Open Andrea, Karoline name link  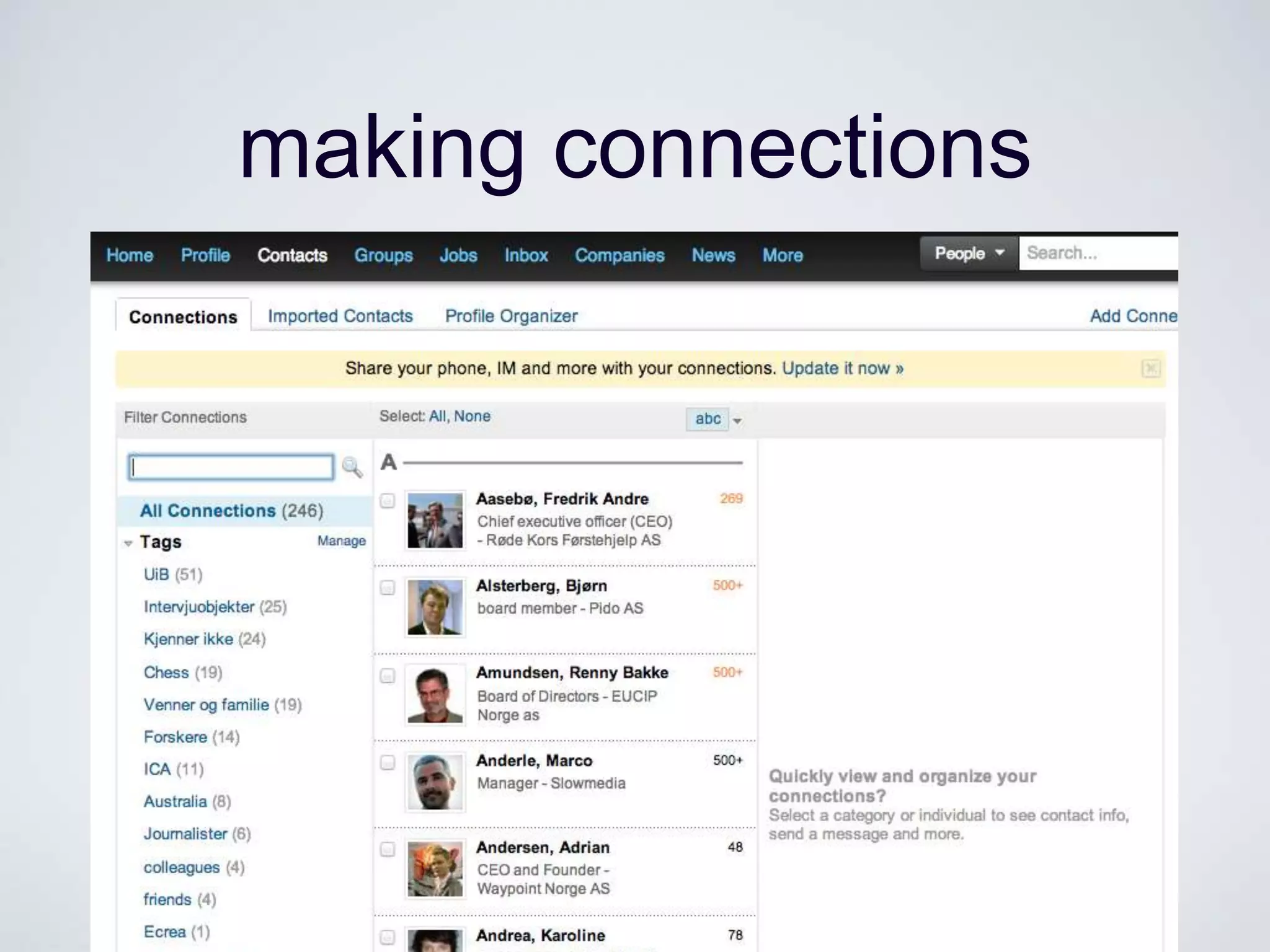click(541, 935)
